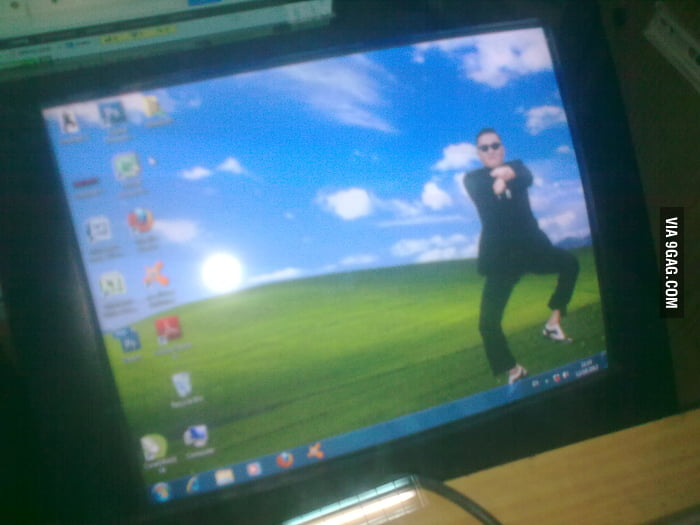The width and height of the screenshot is (700, 525).
Task: Open the File Explorer folder in taskbar
Action: click(x=224, y=476)
